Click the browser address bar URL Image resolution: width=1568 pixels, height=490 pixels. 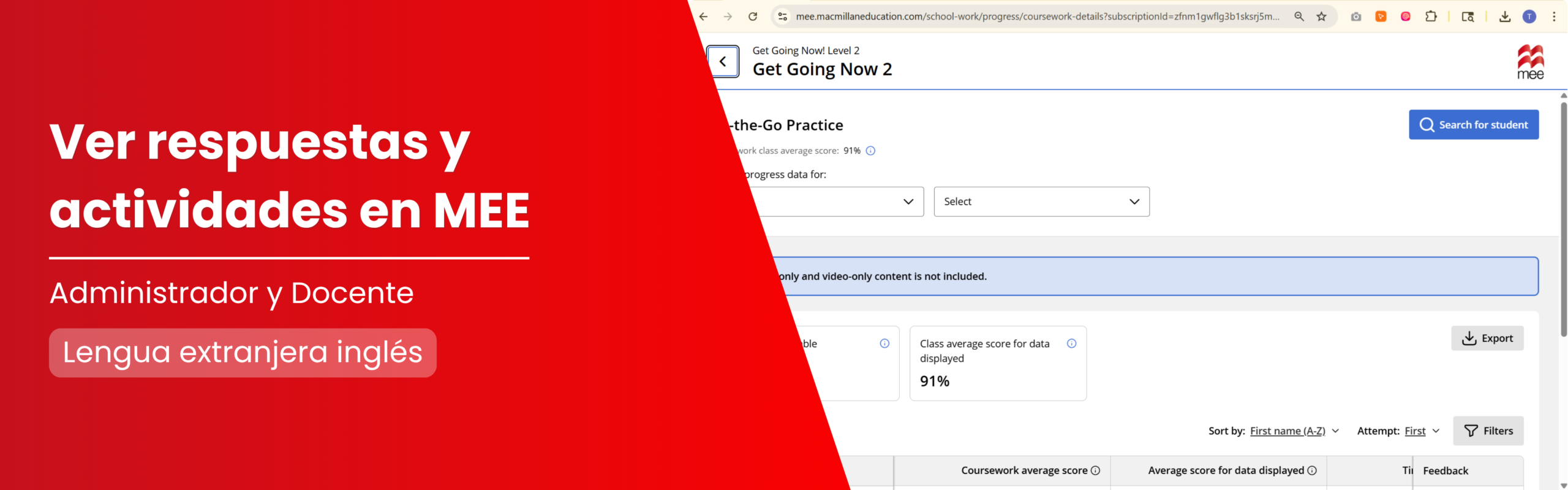tap(1037, 17)
